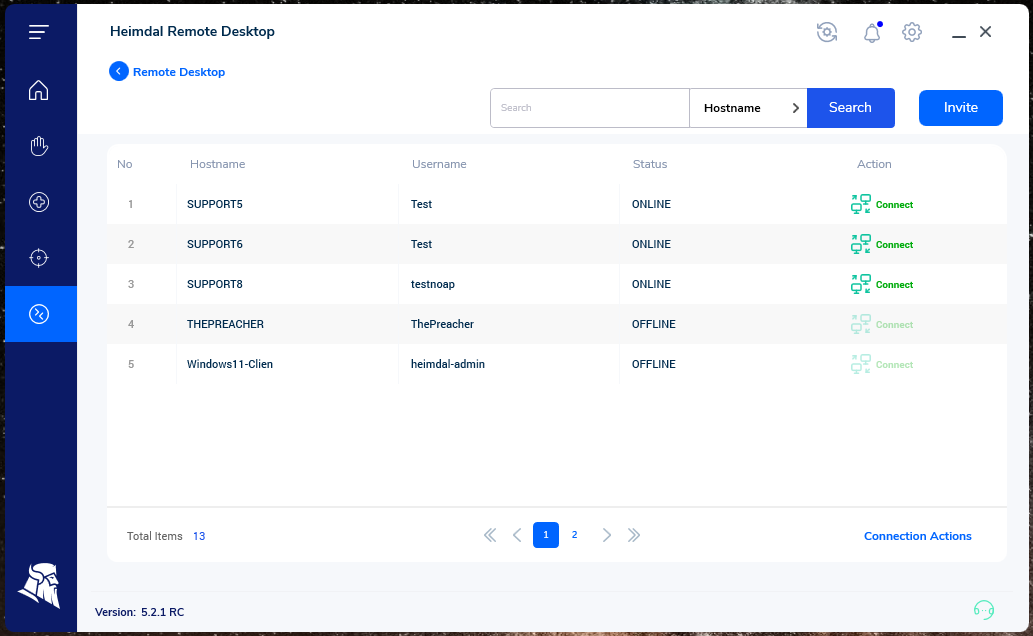Select hostname SUPPORT8 cell
Screen dimensions: 1033x636
click(x=215, y=284)
